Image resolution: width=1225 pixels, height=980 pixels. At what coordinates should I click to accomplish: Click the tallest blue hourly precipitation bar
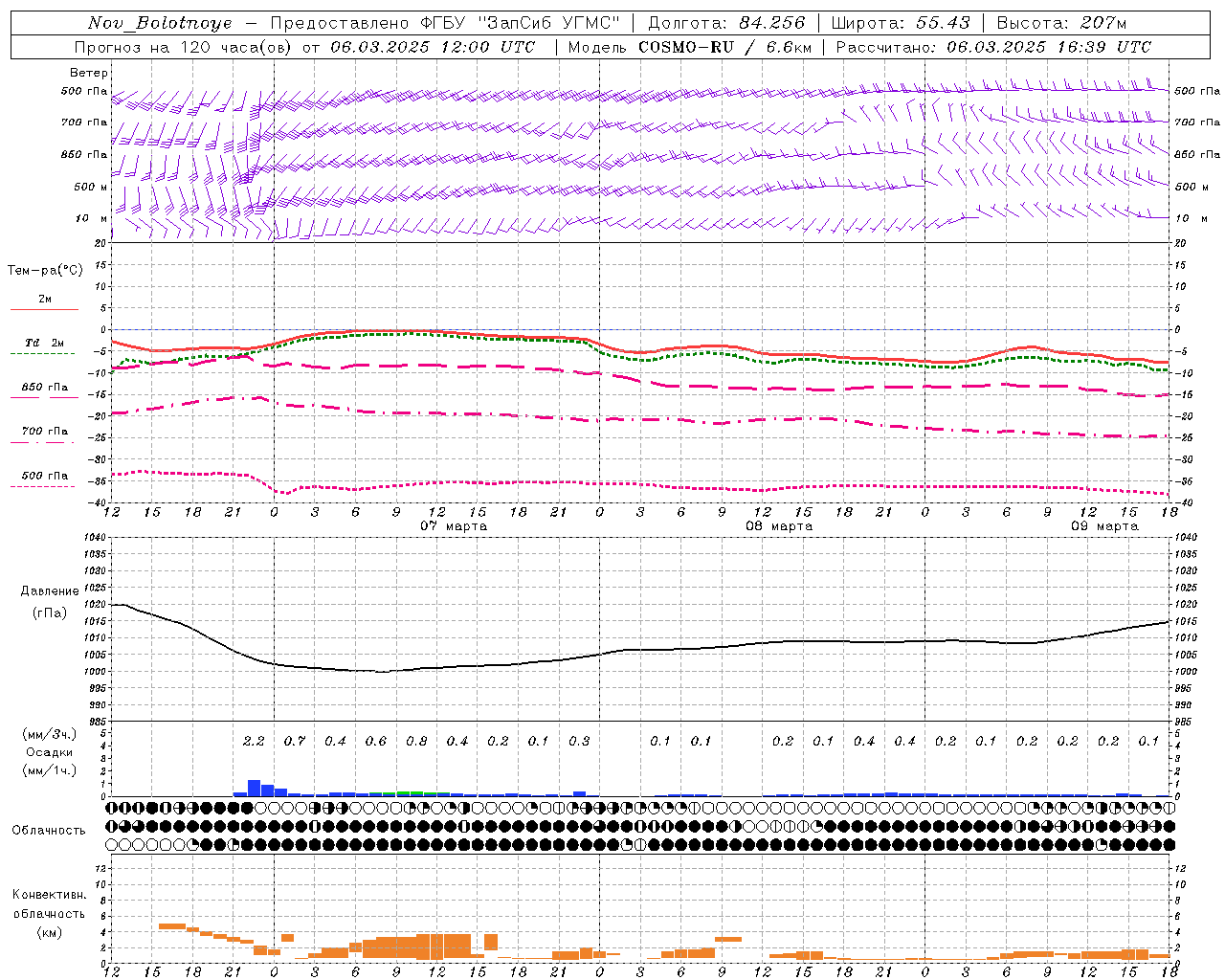point(254,789)
